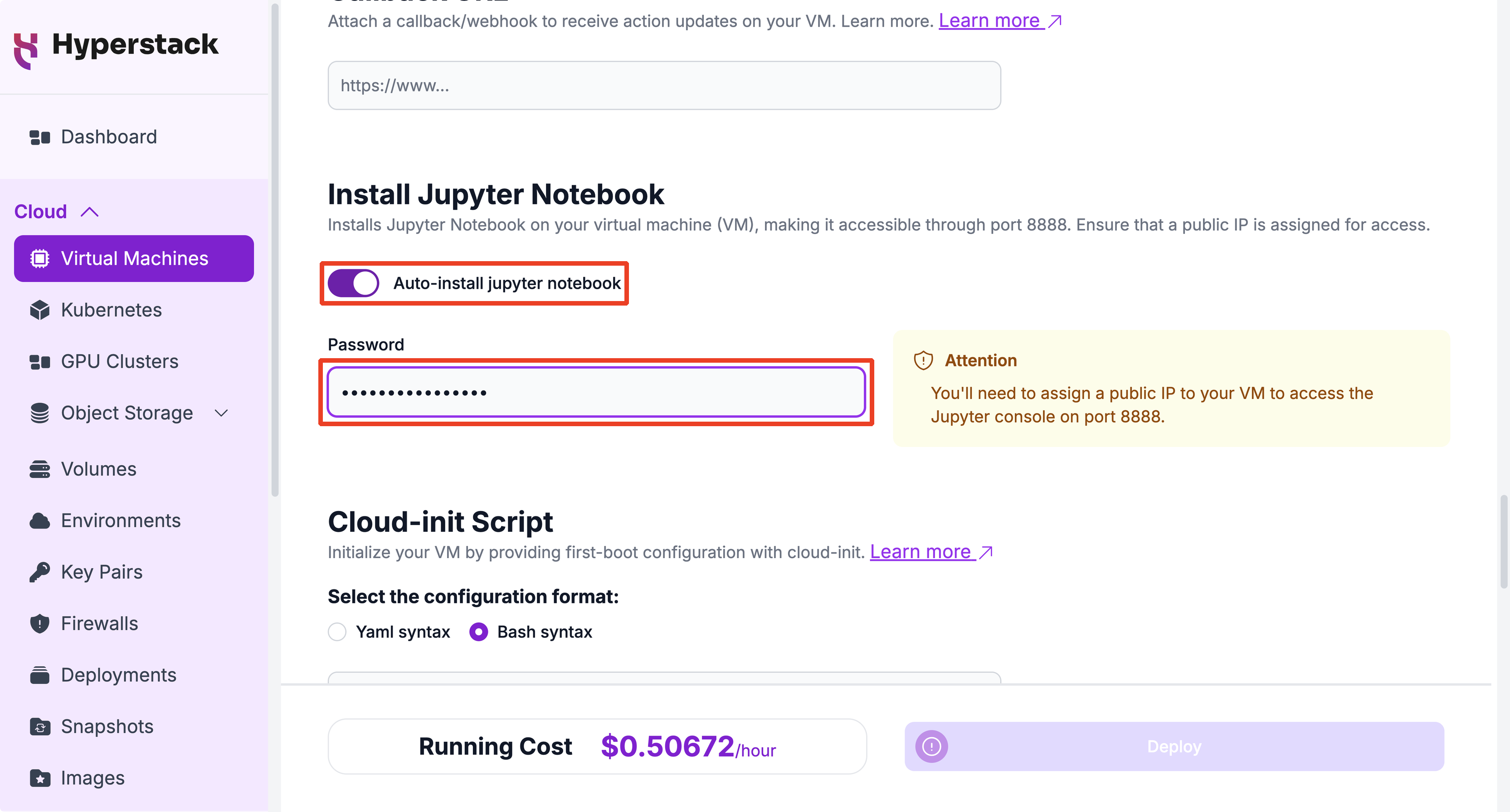1510x812 pixels.
Task: Click the sidebar vertical scrollbar
Action: 274,251
